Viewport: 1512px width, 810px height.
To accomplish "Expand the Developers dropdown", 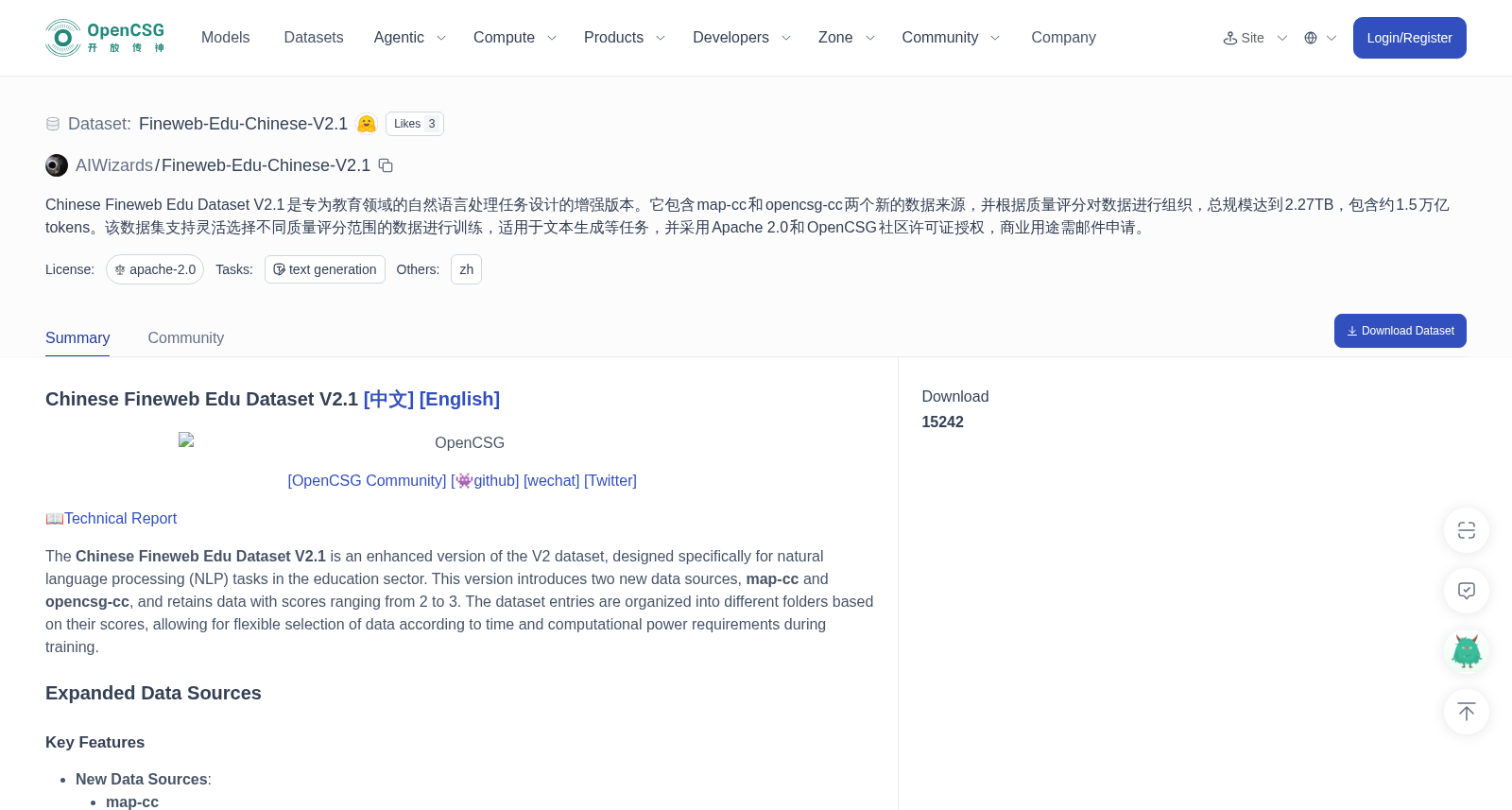I will pyautogui.click(x=742, y=38).
